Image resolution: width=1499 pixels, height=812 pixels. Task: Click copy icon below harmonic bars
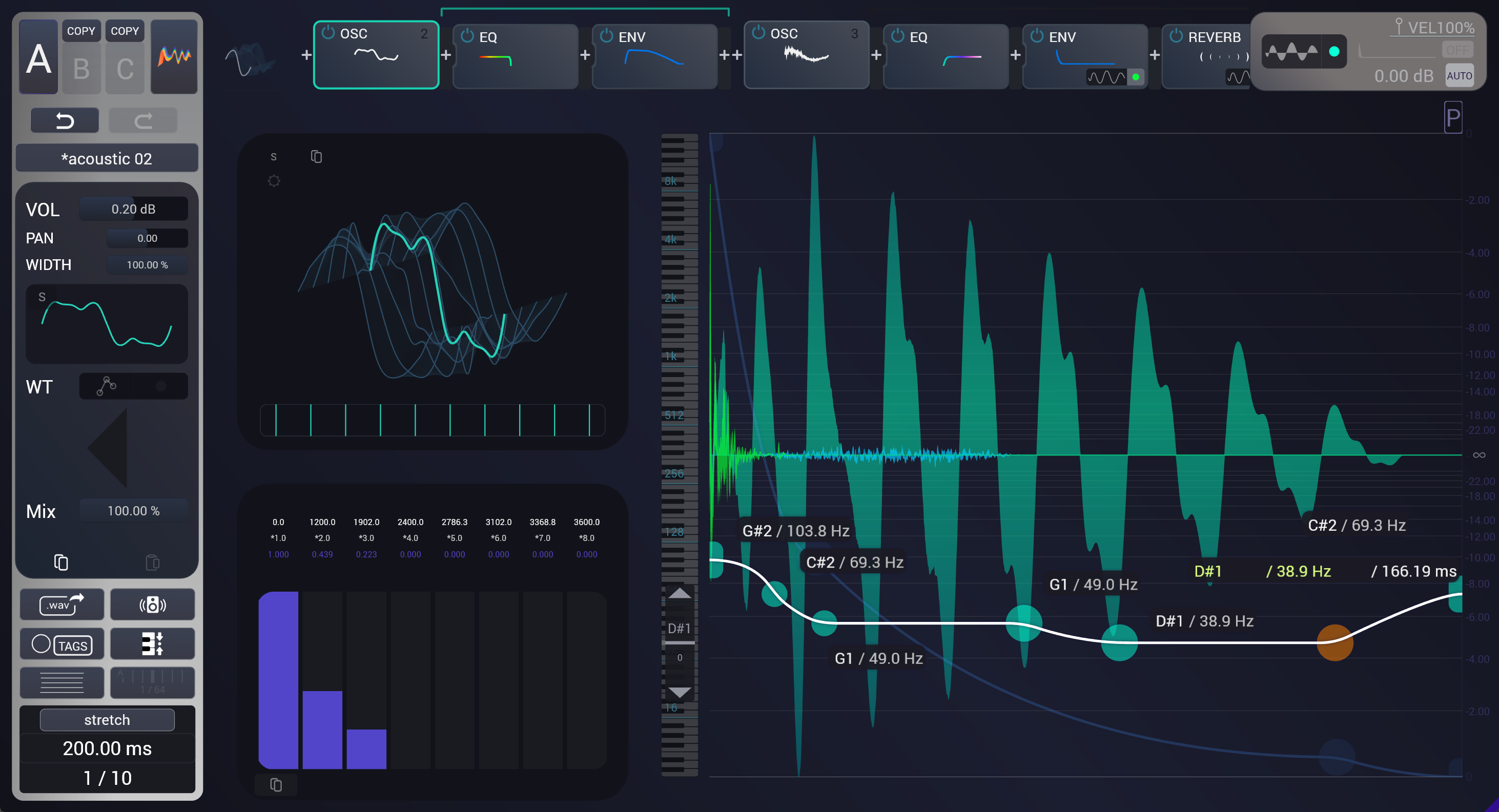276,785
